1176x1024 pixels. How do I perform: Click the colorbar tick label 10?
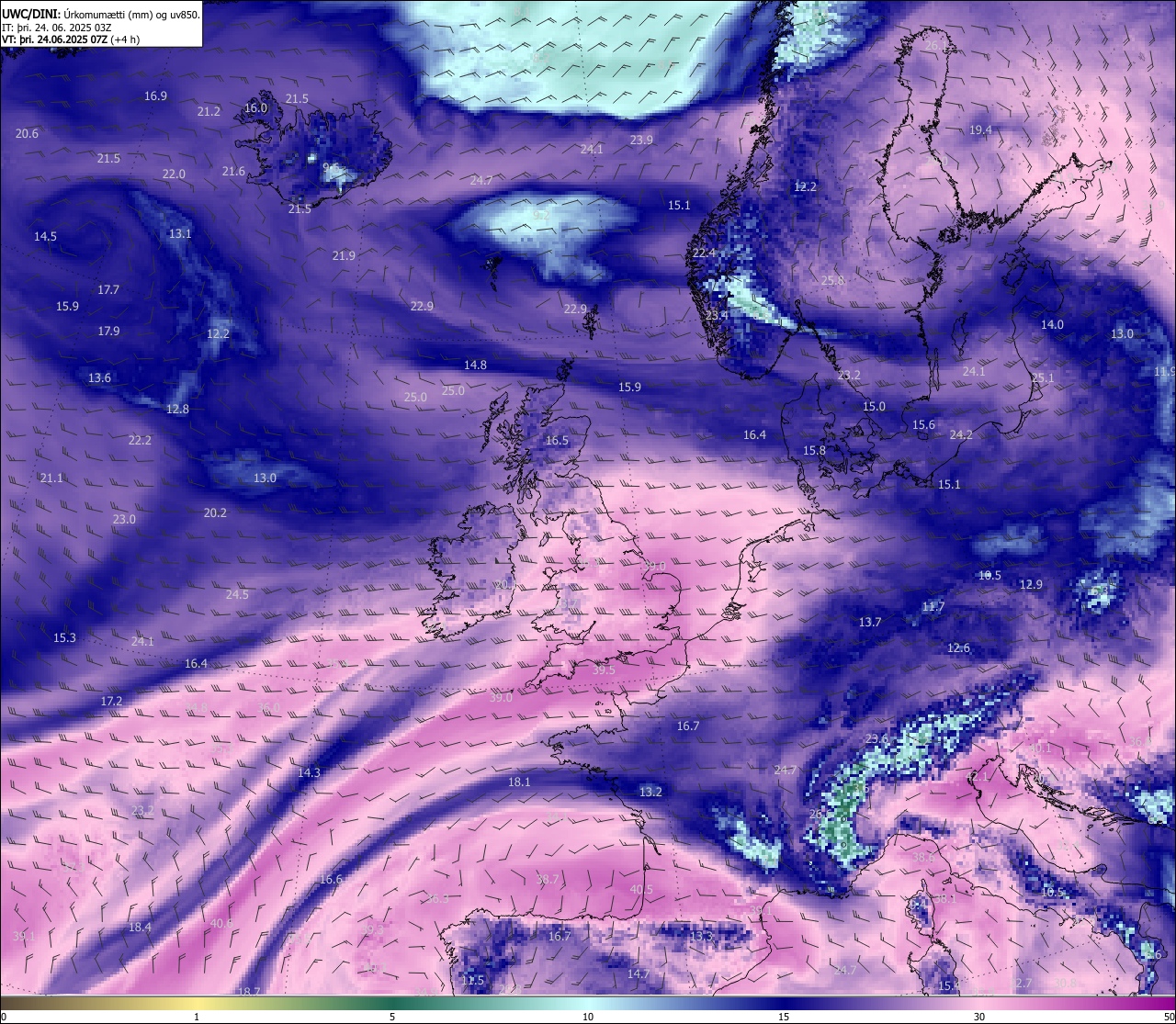(588, 1017)
